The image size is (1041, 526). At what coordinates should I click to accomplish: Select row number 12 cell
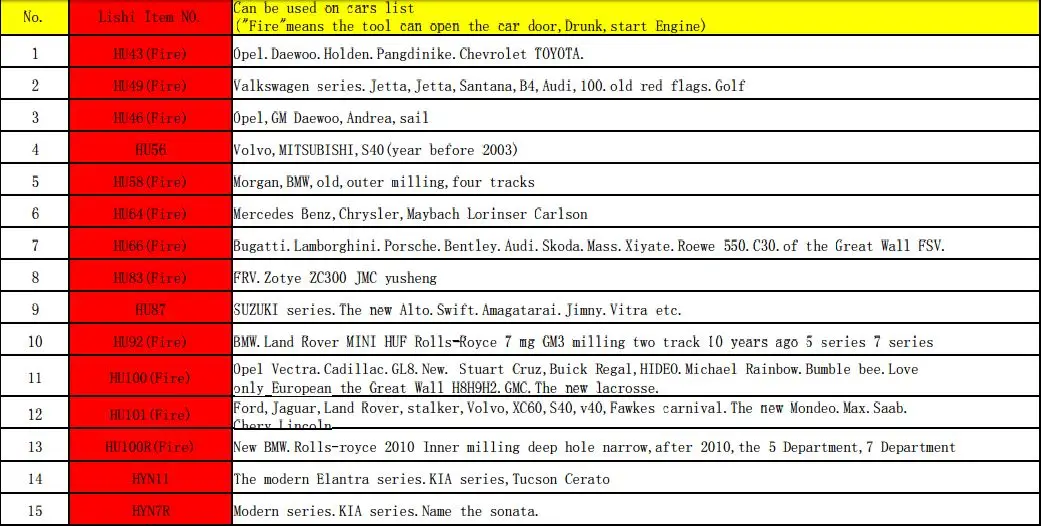tap(35, 412)
